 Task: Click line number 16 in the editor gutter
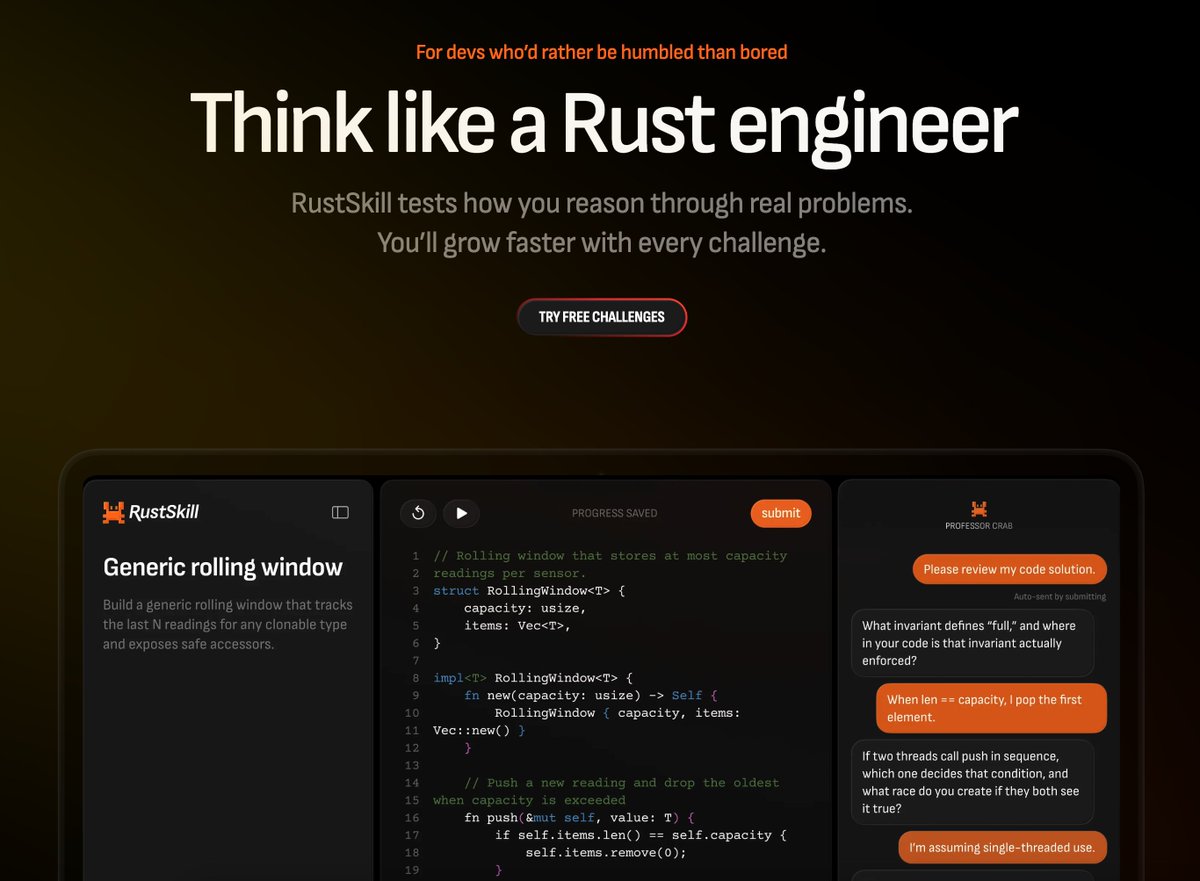(x=412, y=818)
